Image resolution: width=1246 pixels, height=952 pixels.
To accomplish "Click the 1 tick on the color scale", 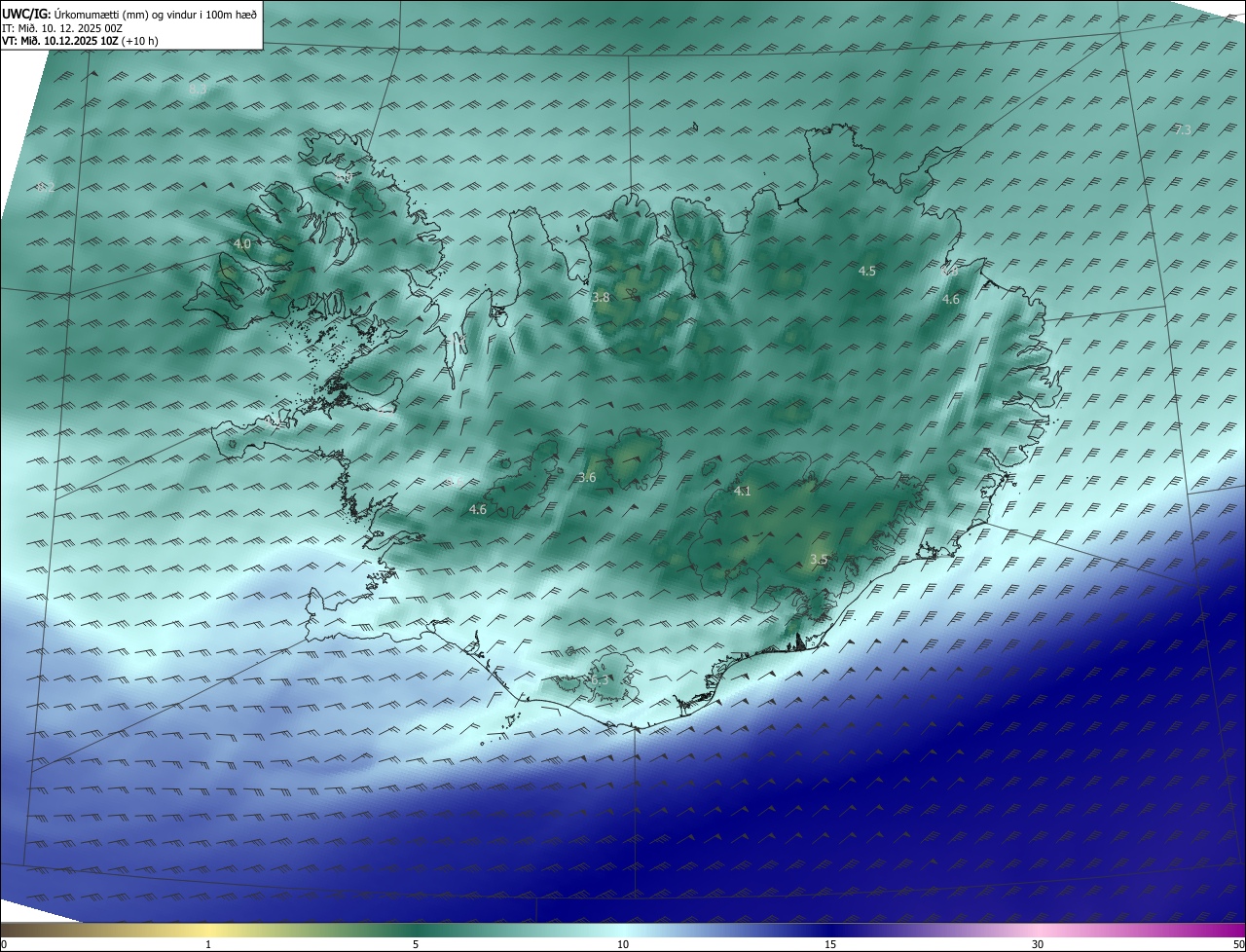I will (208, 944).
